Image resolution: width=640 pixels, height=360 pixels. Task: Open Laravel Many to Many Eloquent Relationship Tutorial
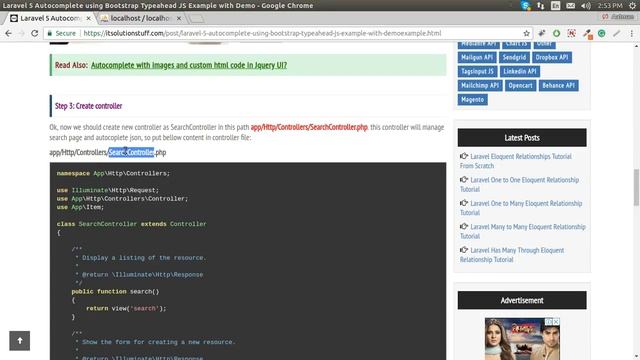pyautogui.click(x=523, y=231)
